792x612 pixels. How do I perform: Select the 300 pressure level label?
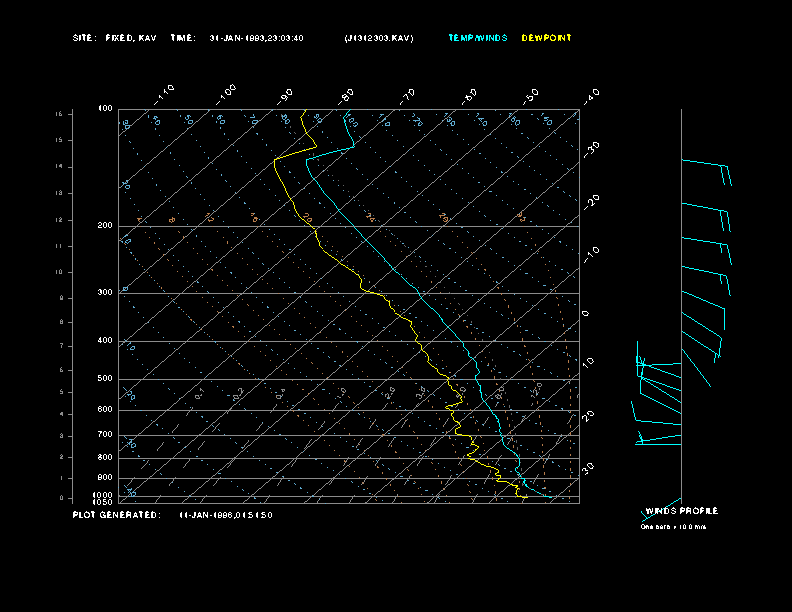click(x=105, y=293)
